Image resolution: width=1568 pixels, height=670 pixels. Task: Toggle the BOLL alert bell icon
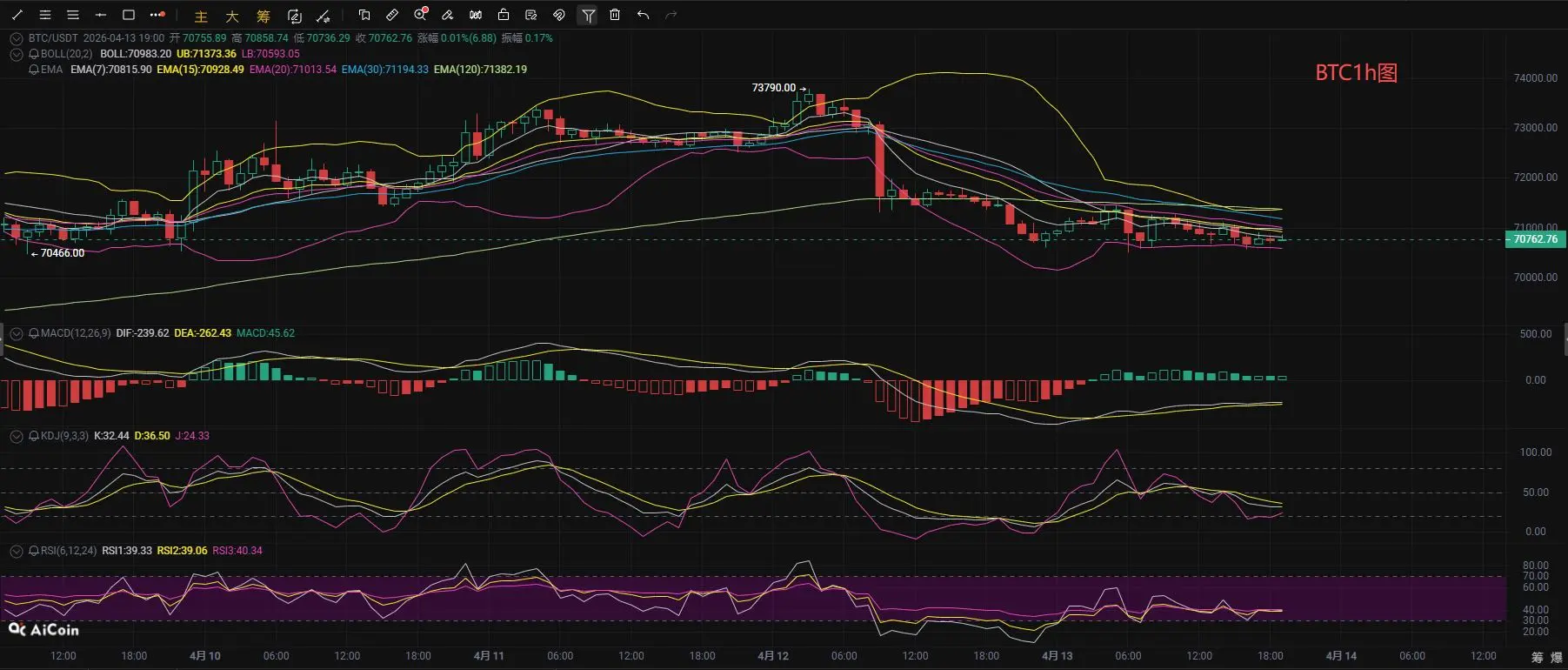(x=34, y=54)
